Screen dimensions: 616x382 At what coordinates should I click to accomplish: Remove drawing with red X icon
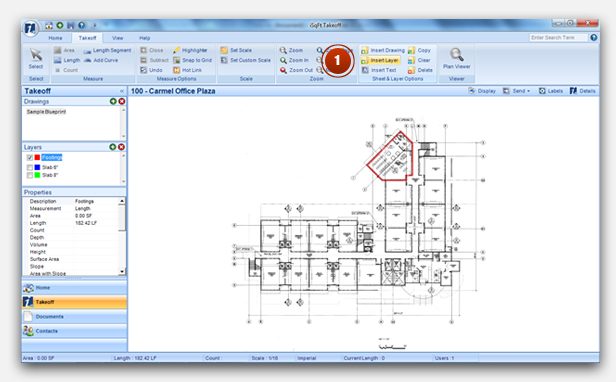coord(122,101)
